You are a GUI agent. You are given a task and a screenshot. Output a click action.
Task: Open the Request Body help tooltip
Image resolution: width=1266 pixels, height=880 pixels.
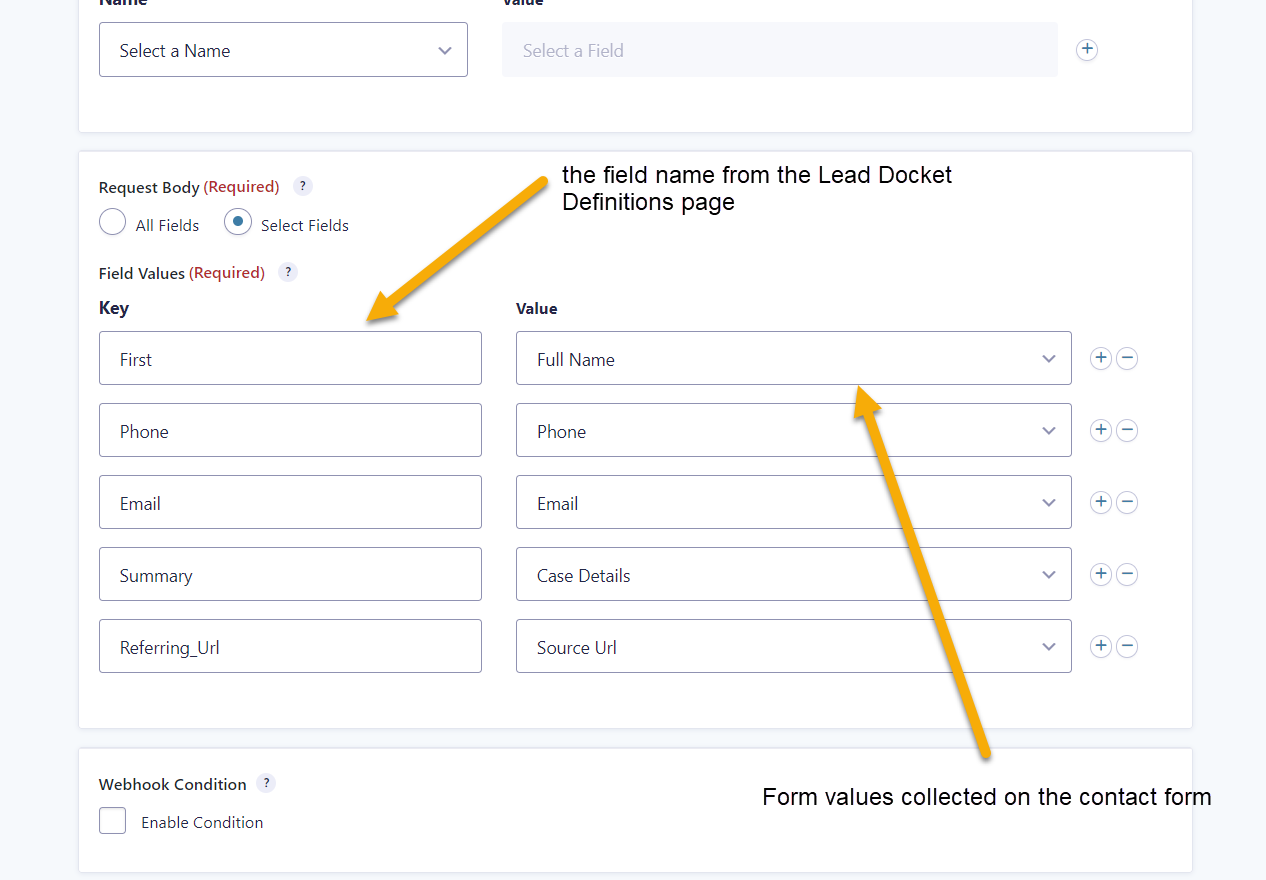(302, 186)
